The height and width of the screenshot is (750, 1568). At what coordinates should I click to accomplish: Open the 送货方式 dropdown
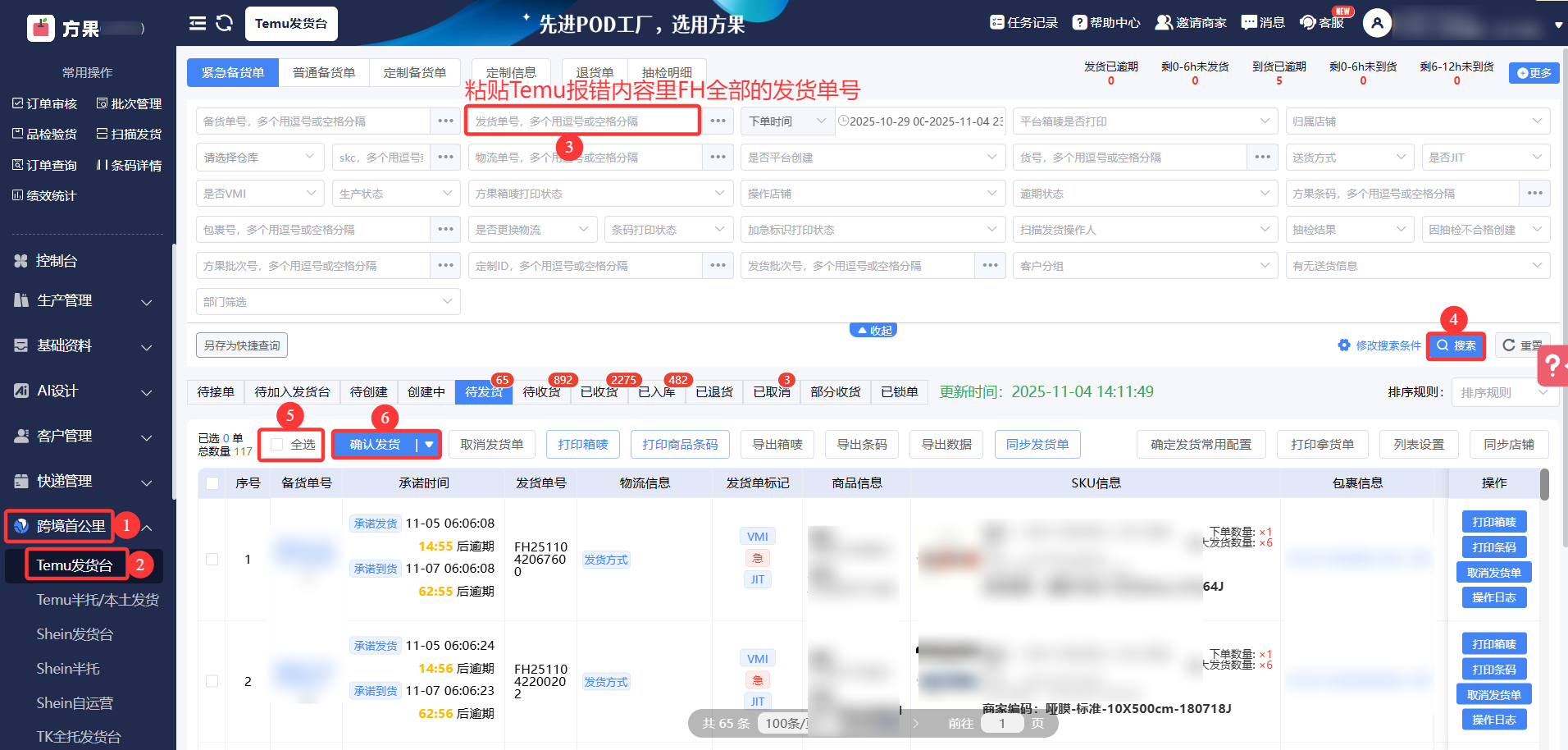(x=1350, y=158)
